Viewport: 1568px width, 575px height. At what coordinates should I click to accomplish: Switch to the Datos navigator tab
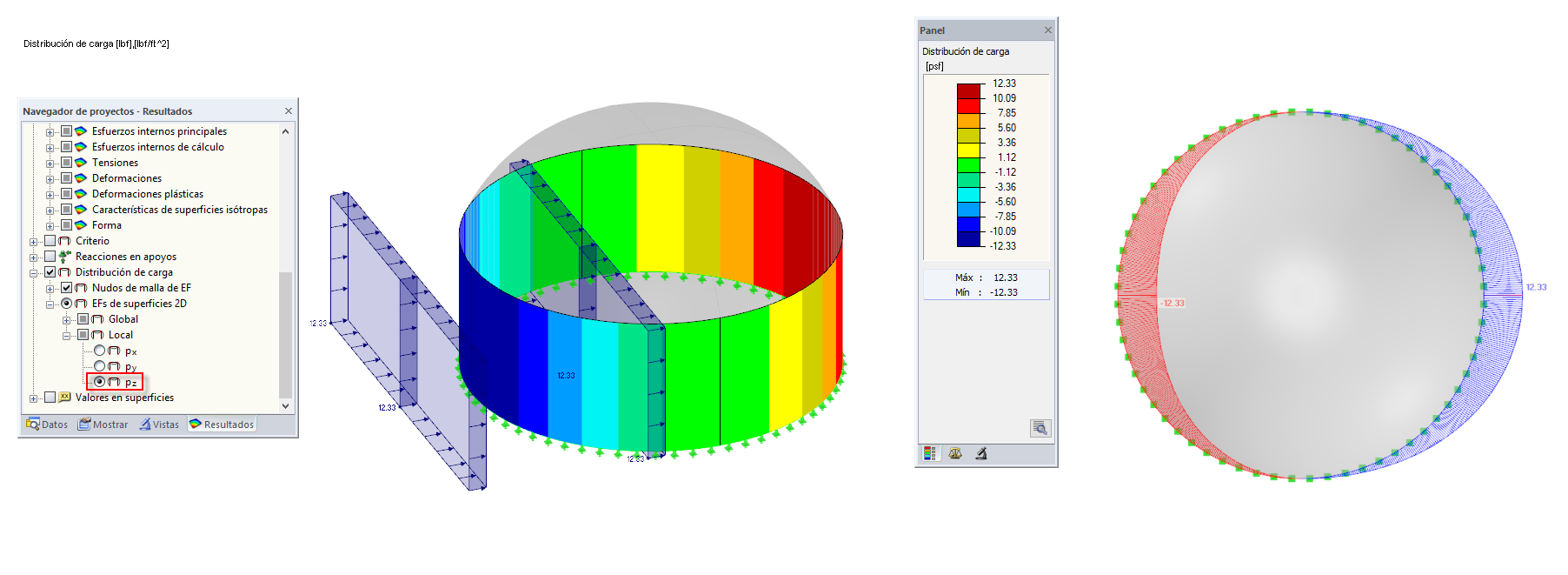pyautogui.click(x=47, y=425)
